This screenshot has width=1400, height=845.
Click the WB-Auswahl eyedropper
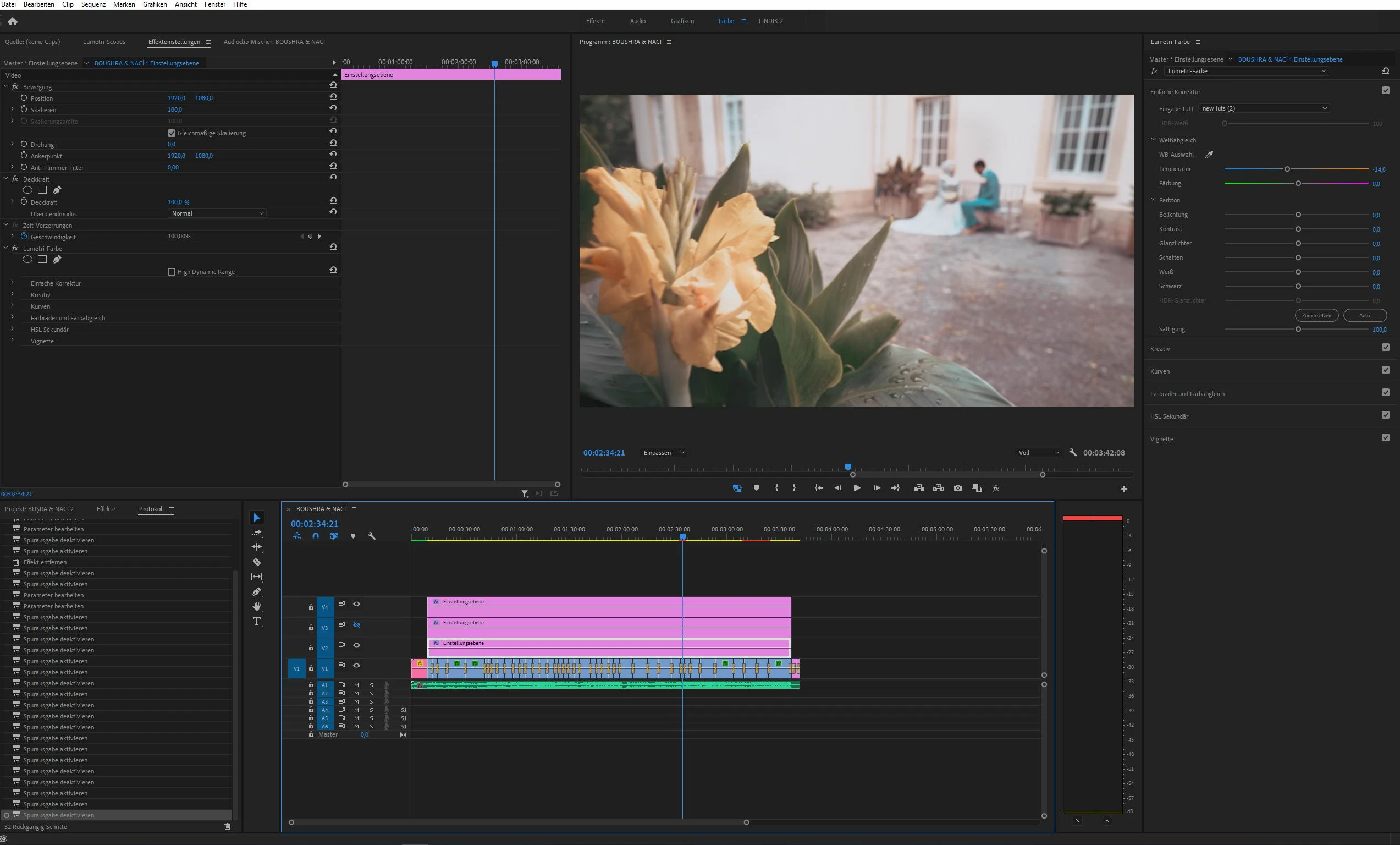click(1209, 155)
